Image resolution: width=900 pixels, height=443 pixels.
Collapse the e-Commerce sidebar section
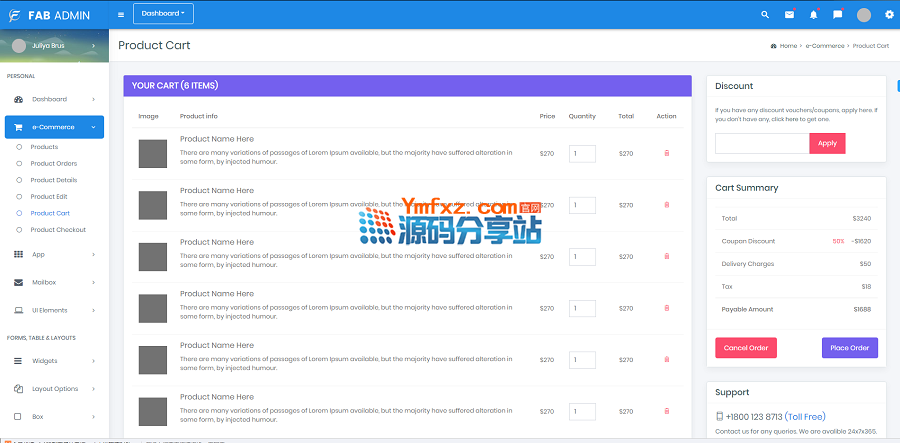point(54,127)
